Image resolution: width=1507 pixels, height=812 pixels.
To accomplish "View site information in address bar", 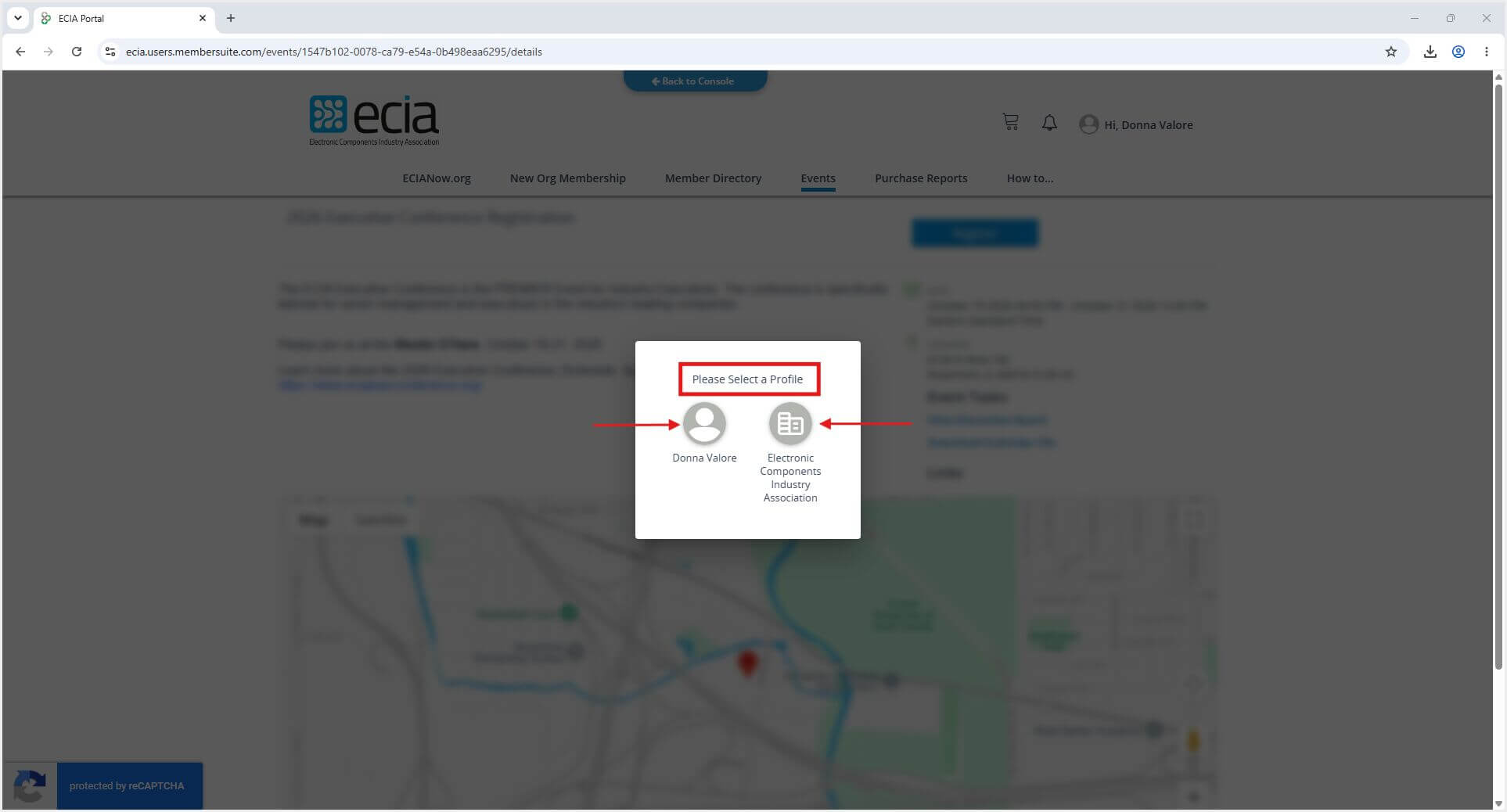I will [110, 52].
